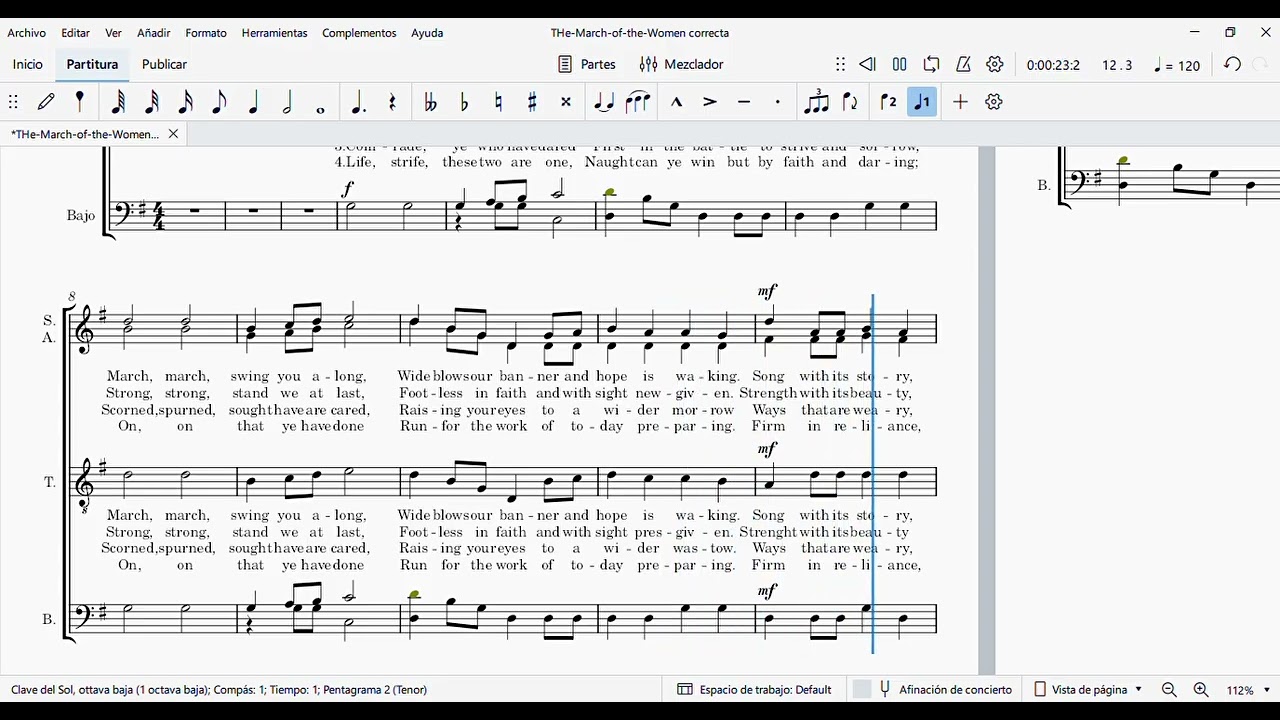Toggle rest input

(x=392, y=102)
